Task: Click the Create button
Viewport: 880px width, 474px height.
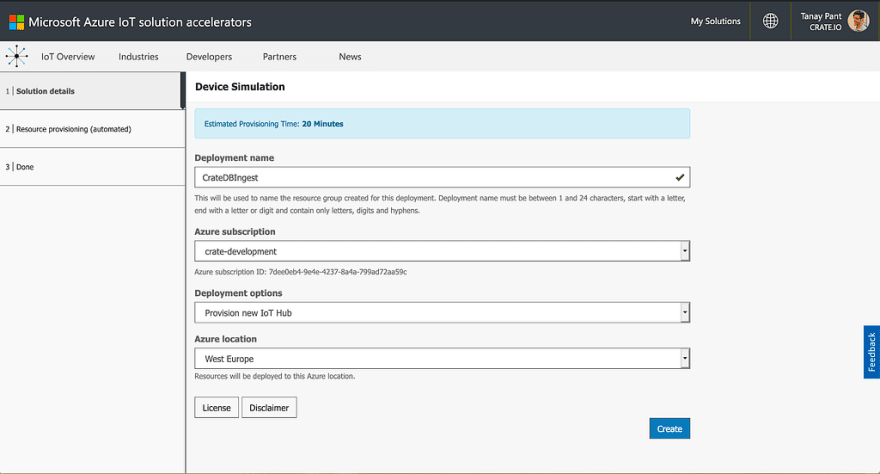Action: click(x=670, y=429)
